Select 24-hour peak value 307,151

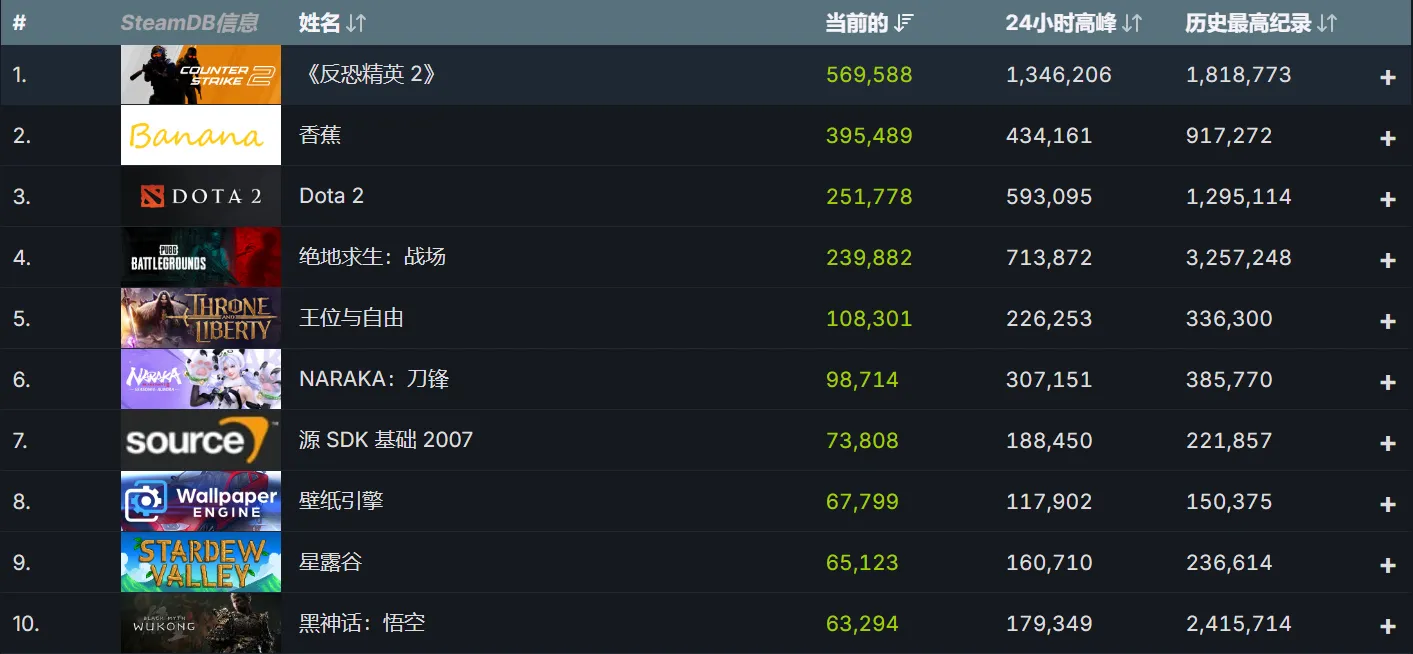[1049, 380]
